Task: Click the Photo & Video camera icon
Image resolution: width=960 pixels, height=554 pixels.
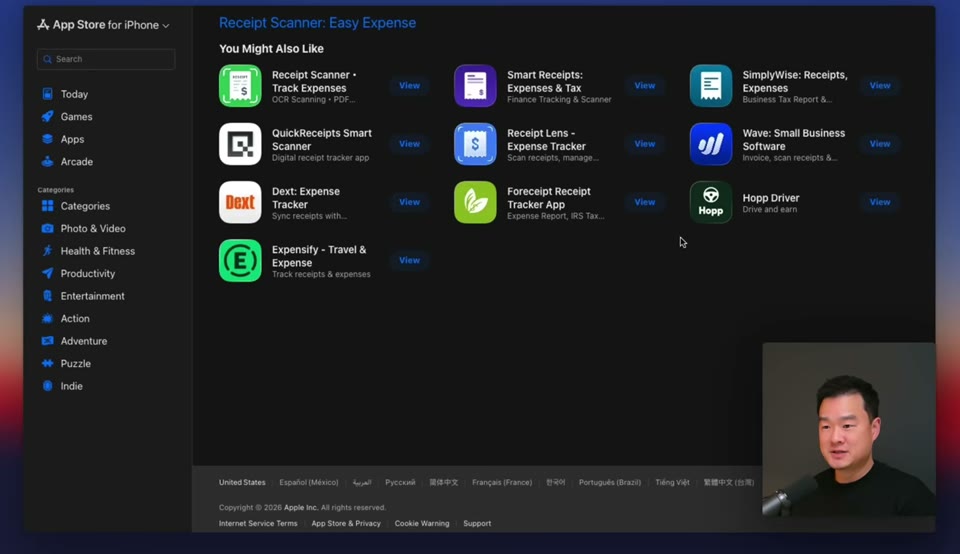Action: click(47, 228)
